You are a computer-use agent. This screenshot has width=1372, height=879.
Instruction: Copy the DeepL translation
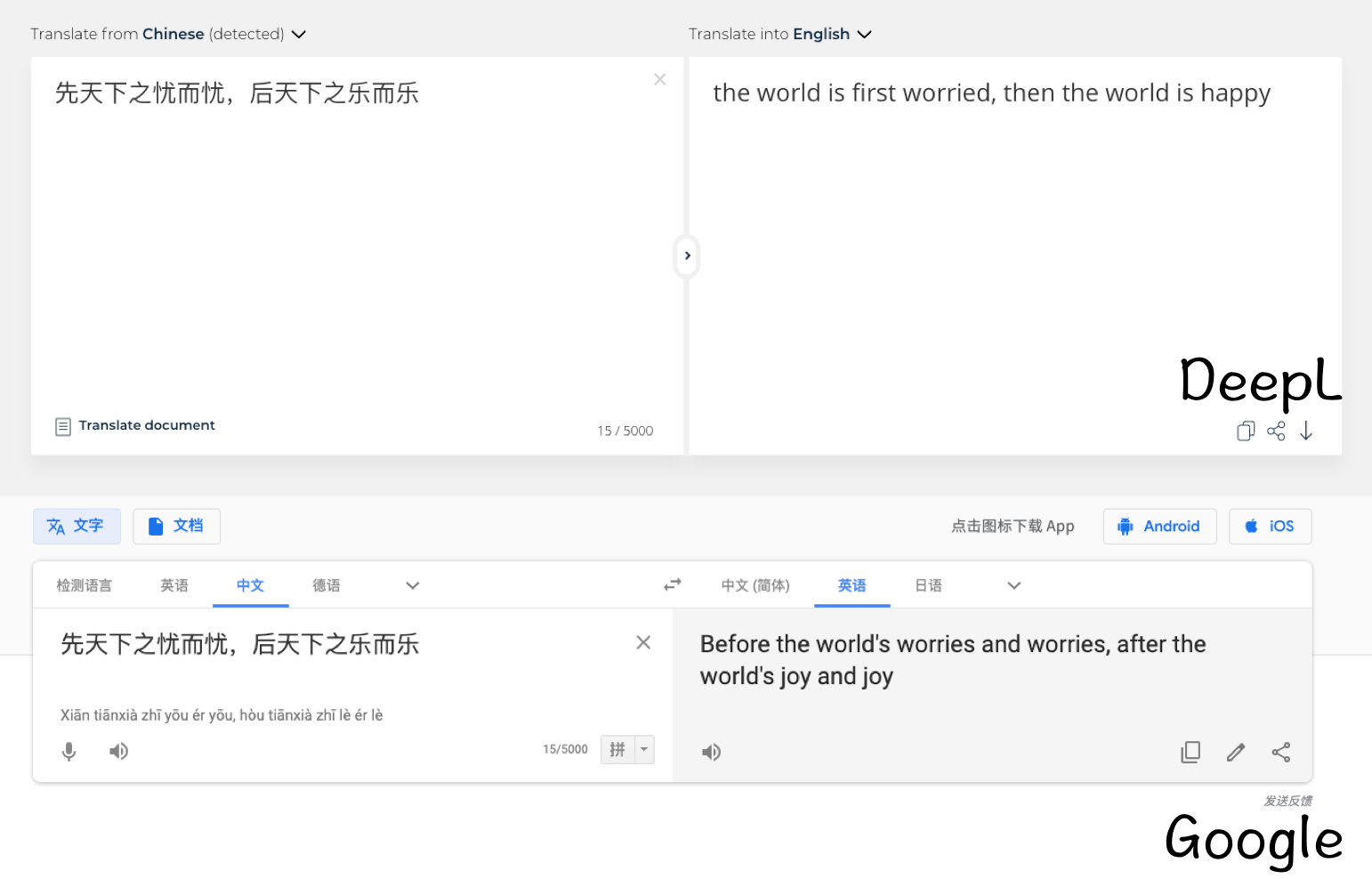[1245, 431]
